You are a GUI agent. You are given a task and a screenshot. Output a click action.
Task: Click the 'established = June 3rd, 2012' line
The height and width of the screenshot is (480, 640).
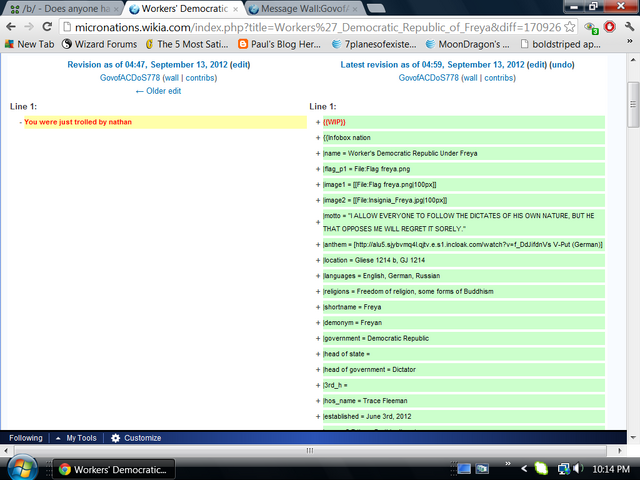coord(464,416)
